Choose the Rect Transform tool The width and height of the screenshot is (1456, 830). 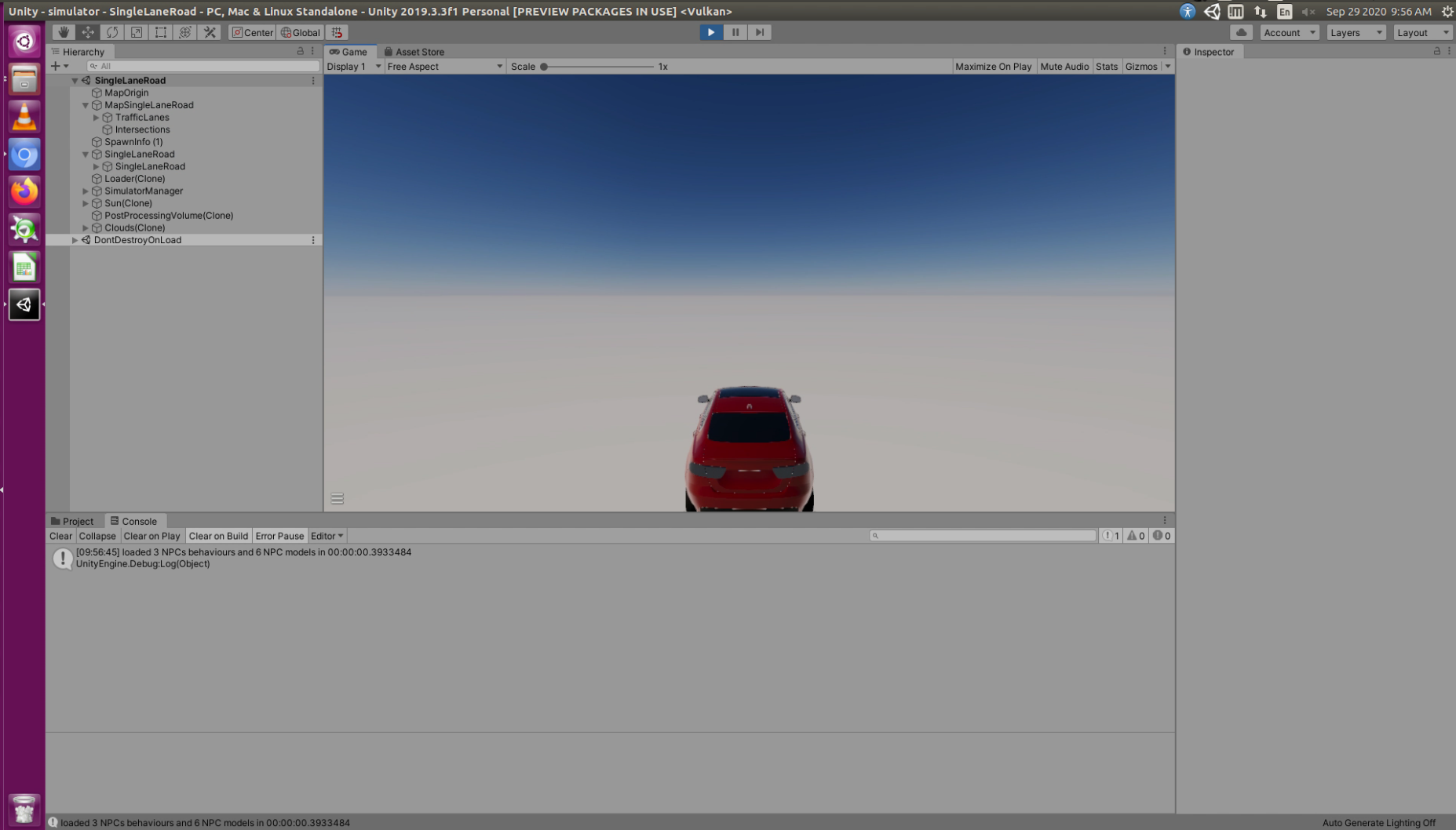point(160,32)
